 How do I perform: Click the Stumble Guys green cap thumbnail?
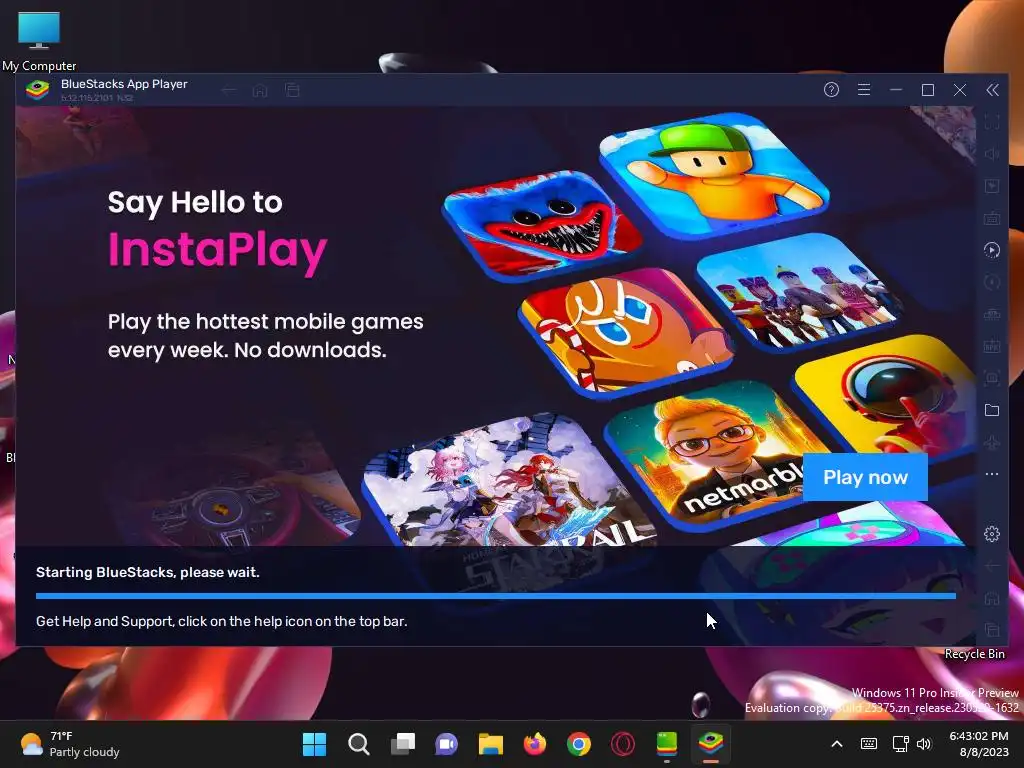(x=714, y=175)
